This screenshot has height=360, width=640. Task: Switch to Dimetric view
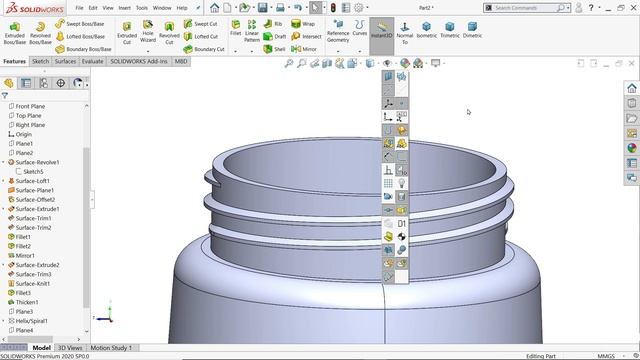coord(472,30)
